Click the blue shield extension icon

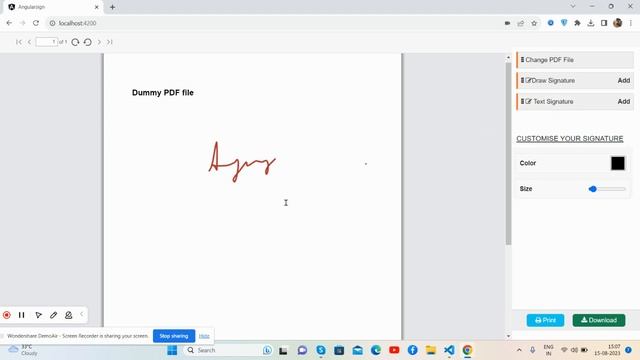pos(564,23)
